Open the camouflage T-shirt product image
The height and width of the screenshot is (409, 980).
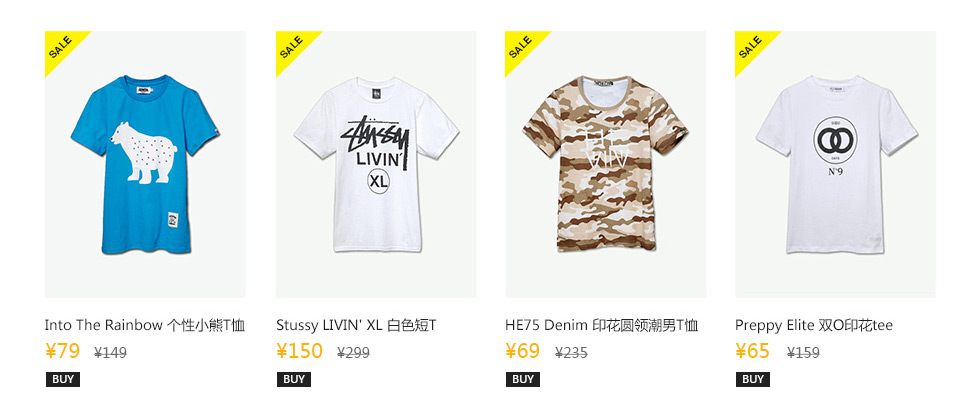click(606, 164)
